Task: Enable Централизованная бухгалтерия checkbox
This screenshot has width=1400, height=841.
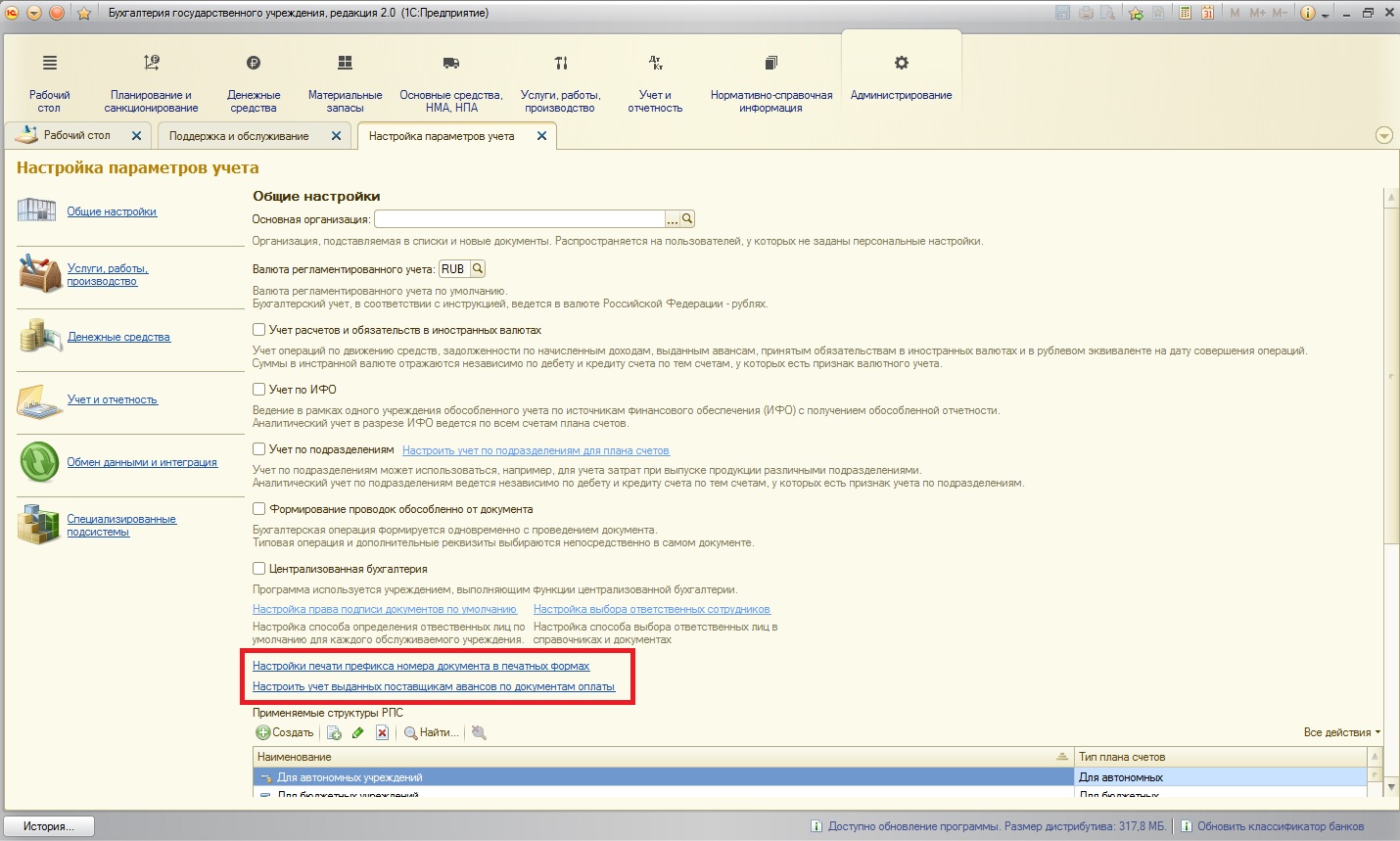Action: point(259,568)
